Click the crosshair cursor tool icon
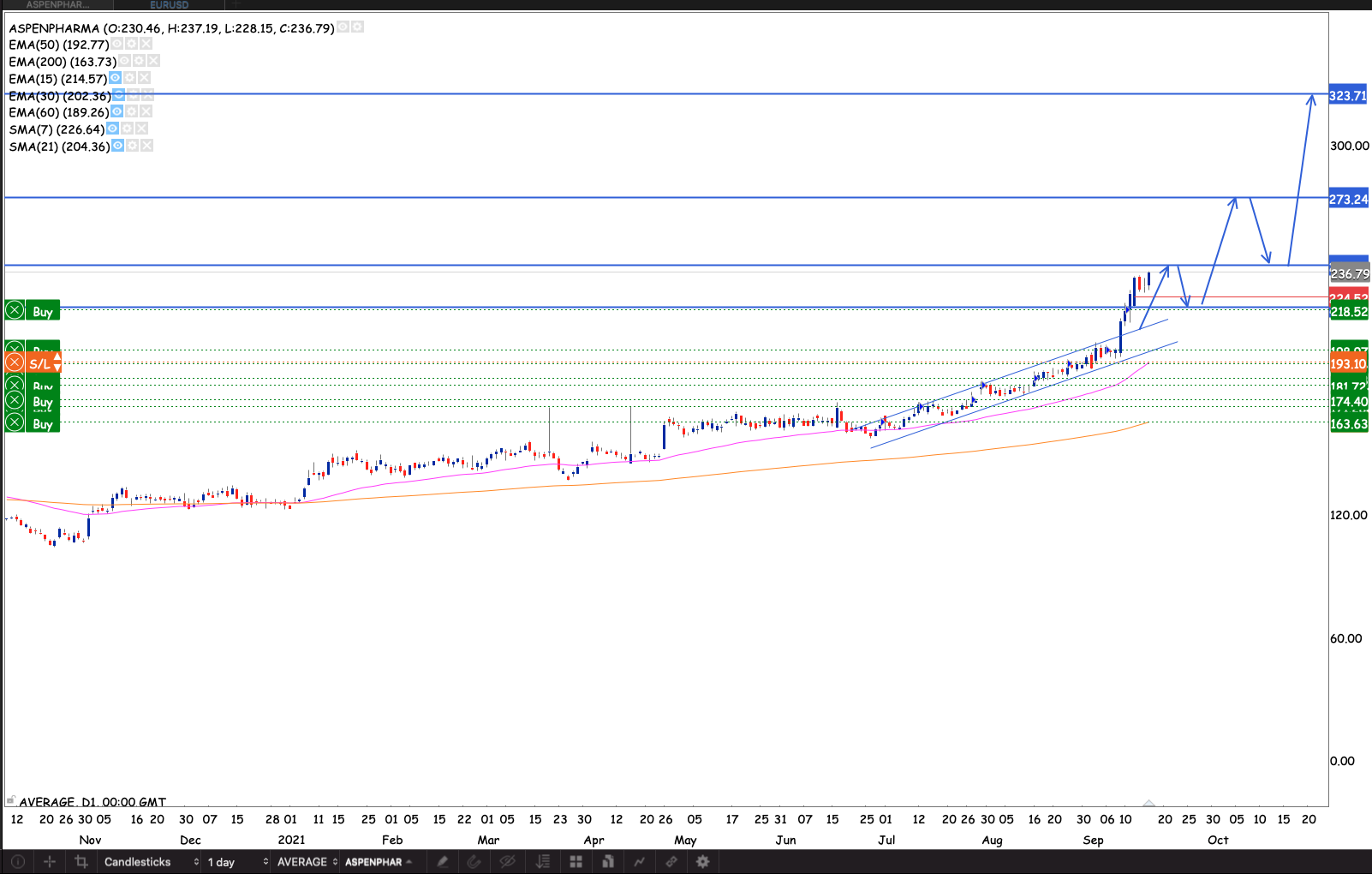This screenshot has width=1372, height=874. pyautogui.click(x=50, y=862)
